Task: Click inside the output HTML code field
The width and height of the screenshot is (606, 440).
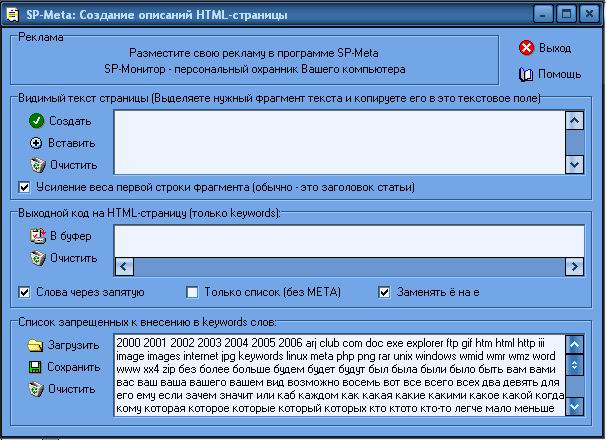Action: tap(349, 242)
